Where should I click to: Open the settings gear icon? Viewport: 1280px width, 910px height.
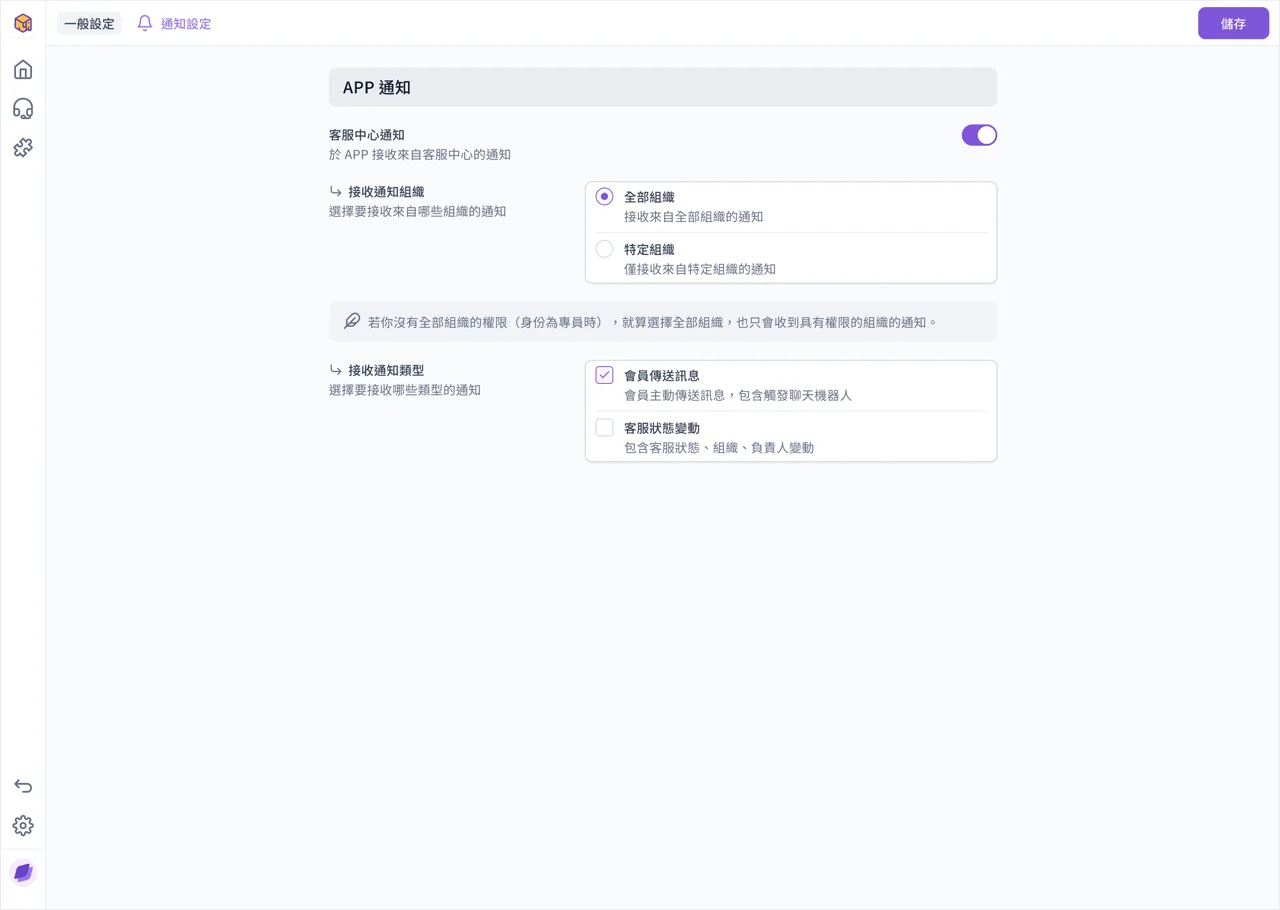click(23, 825)
